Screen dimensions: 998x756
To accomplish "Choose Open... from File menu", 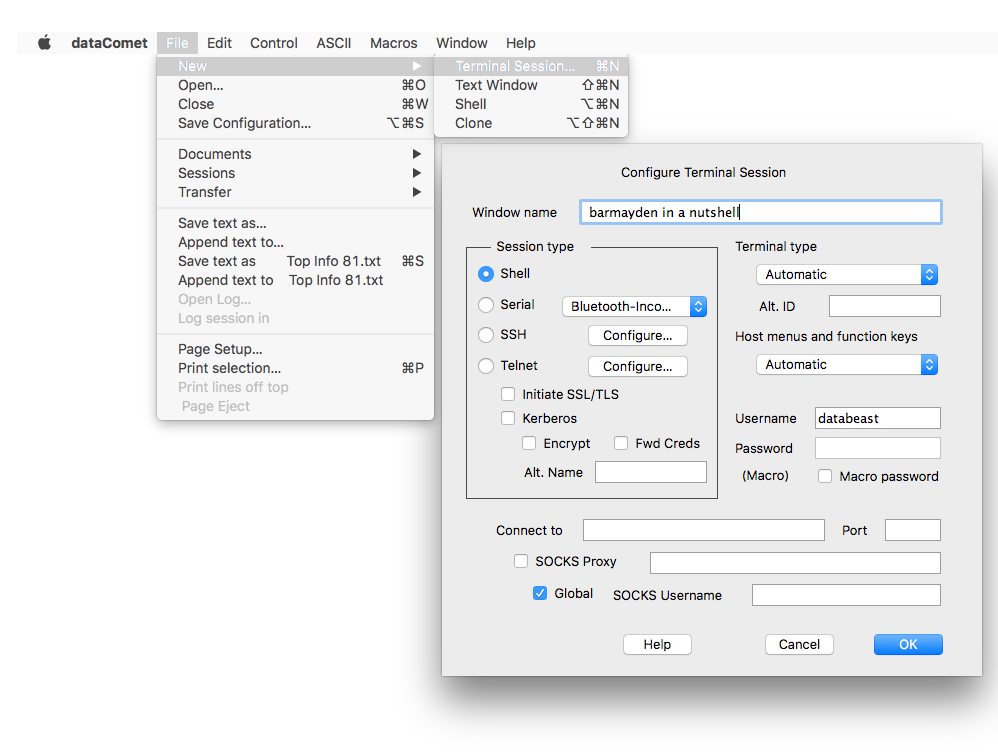I will (295, 85).
